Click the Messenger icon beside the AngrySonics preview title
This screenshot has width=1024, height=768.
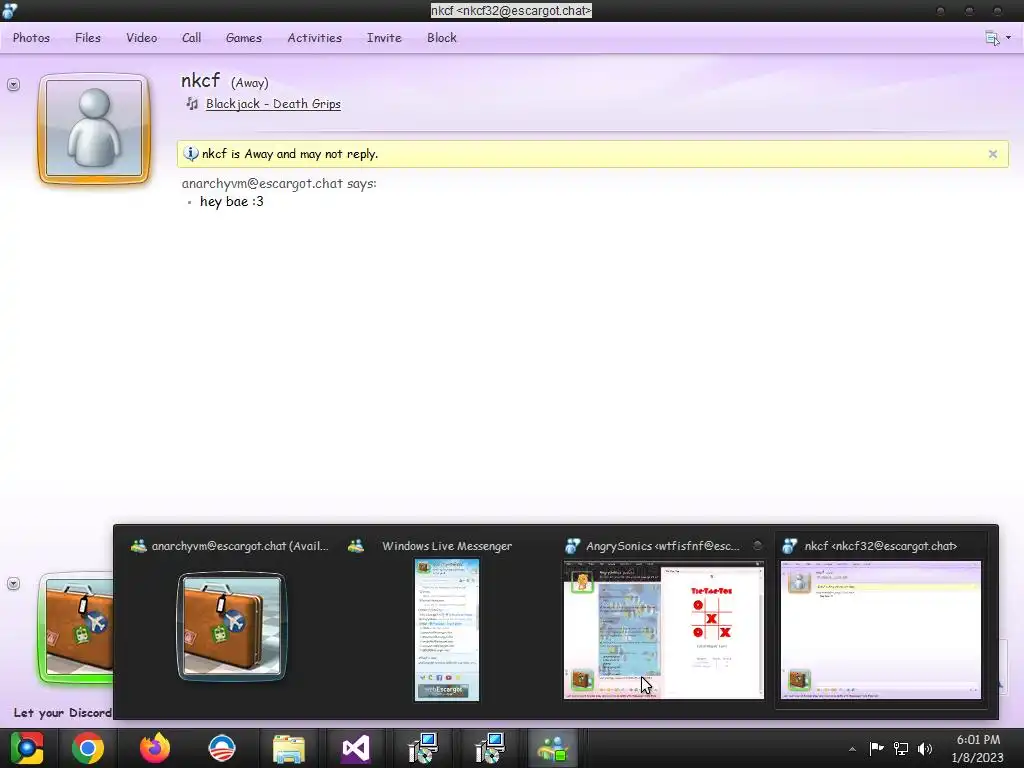click(x=573, y=546)
